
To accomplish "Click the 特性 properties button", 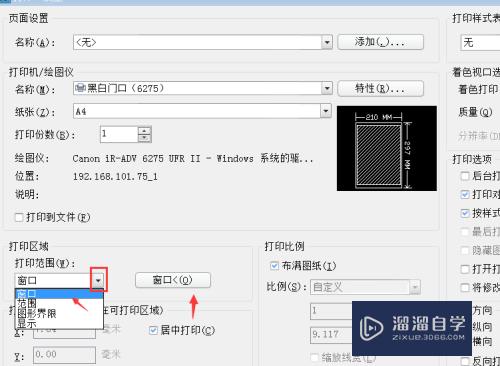I will (x=380, y=88).
